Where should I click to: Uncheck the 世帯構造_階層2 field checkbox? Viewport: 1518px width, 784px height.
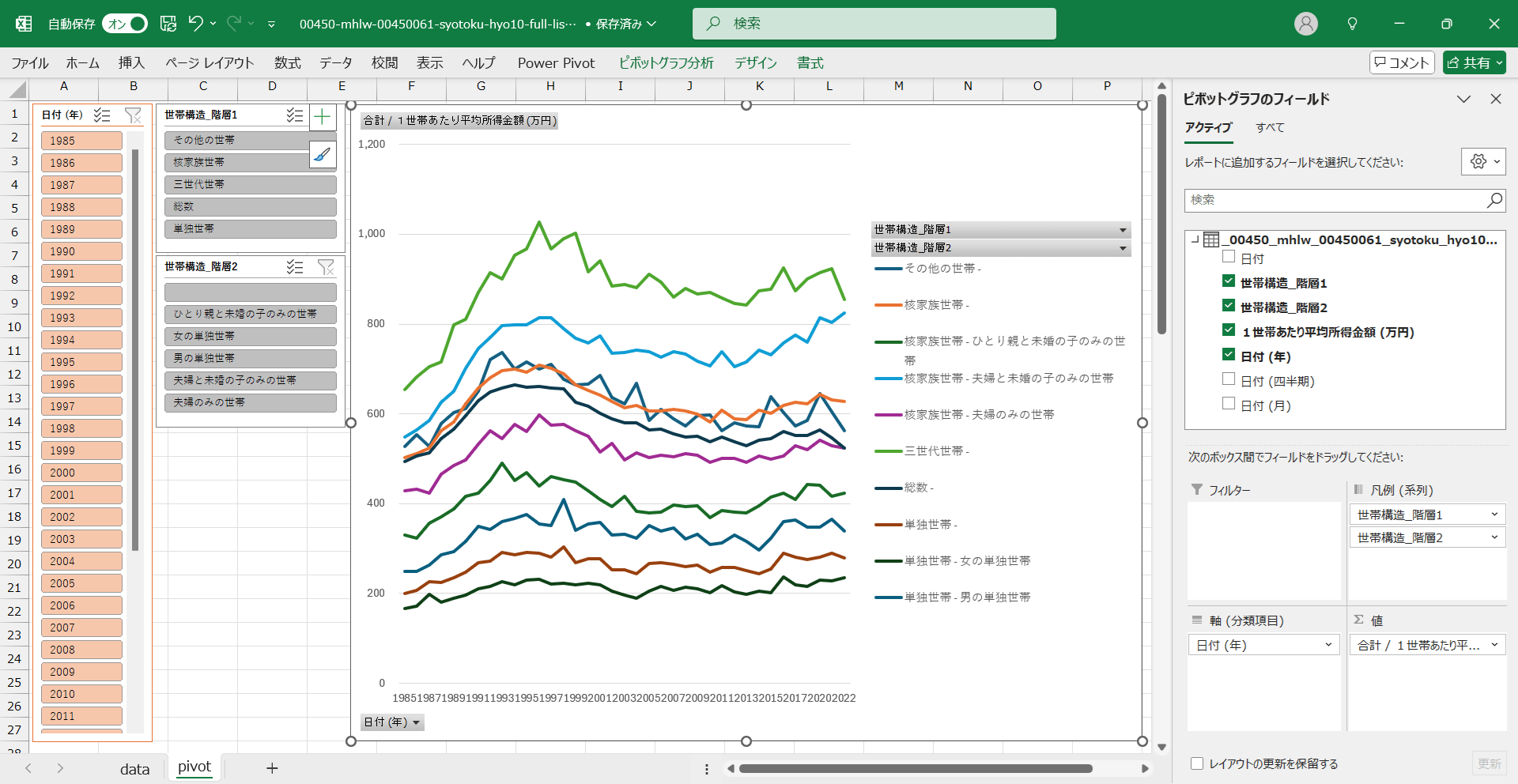tap(1229, 306)
